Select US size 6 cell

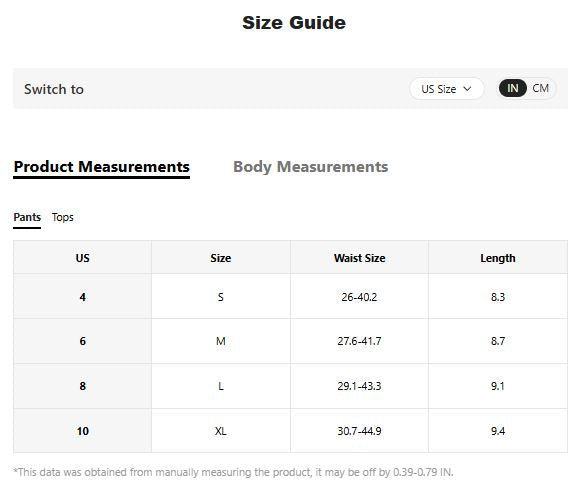click(x=82, y=341)
